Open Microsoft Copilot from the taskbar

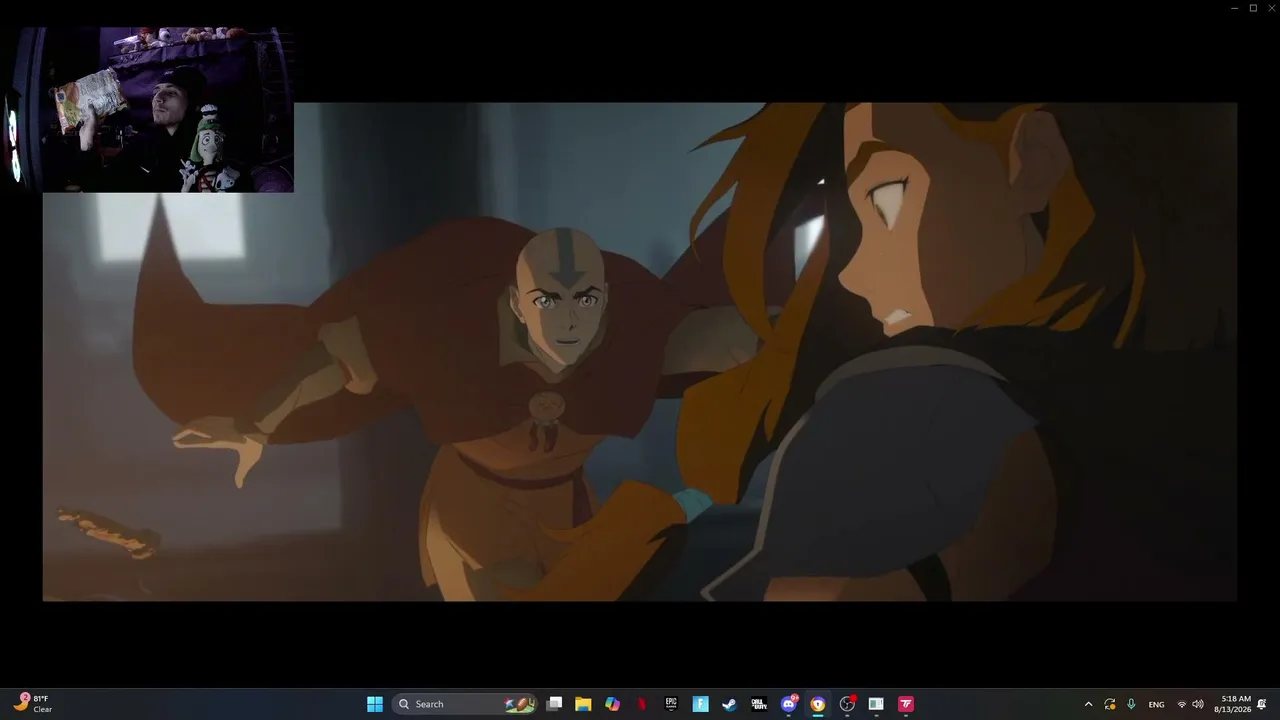click(x=612, y=704)
